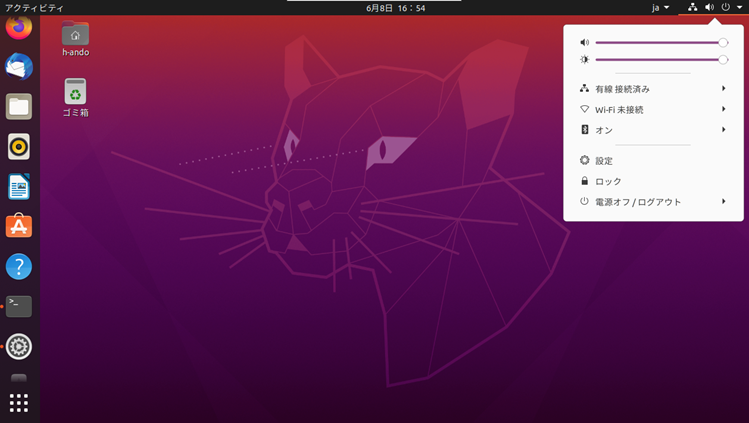Select the 有線 接続済み menu entry

click(653, 89)
